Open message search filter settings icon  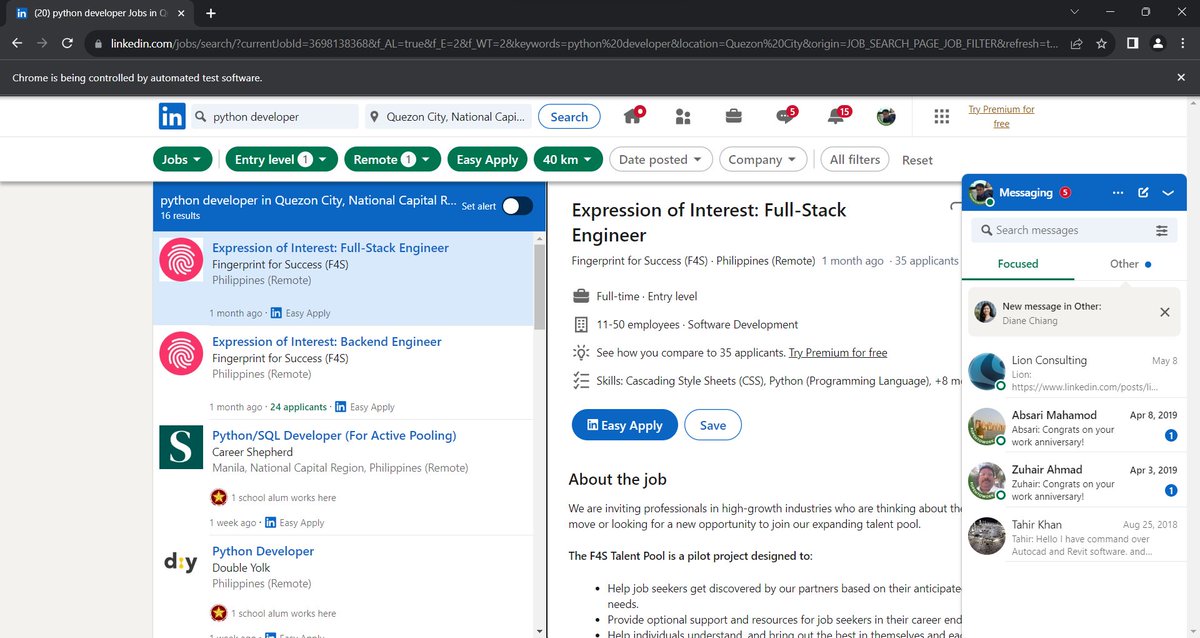[1162, 230]
